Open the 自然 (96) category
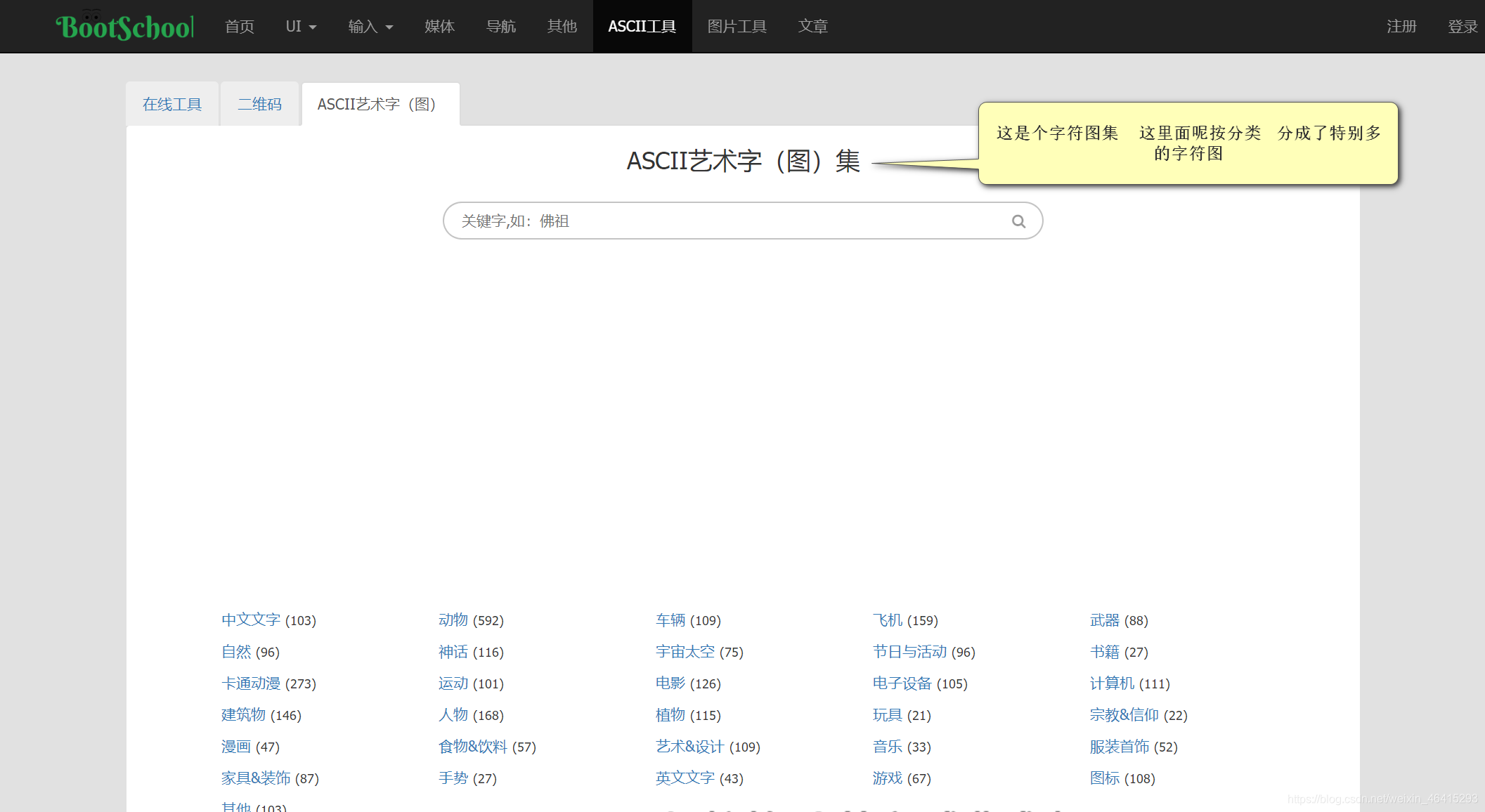Screen dimensions: 1485x812 [236, 651]
